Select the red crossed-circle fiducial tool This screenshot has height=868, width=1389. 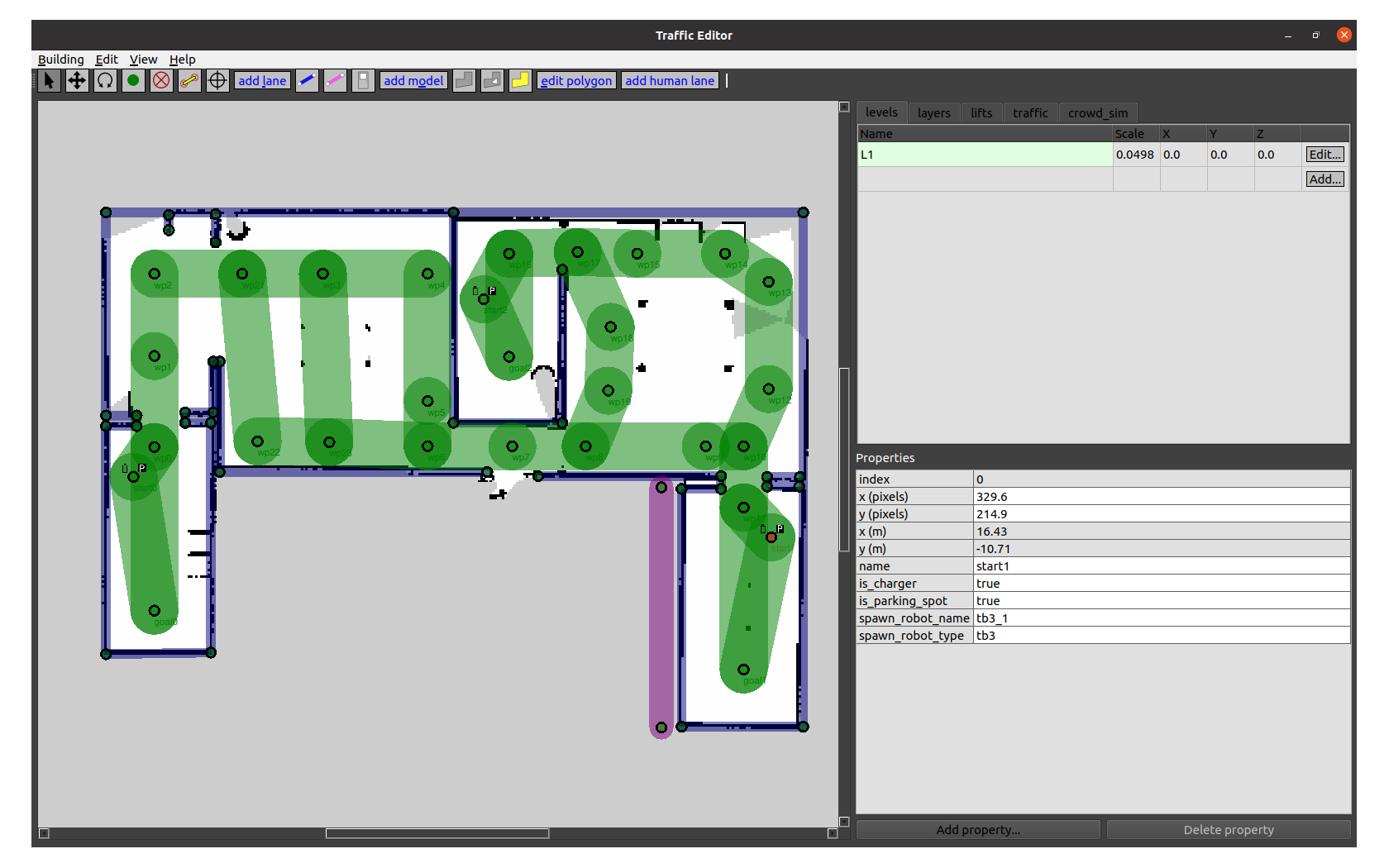[161, 80]
